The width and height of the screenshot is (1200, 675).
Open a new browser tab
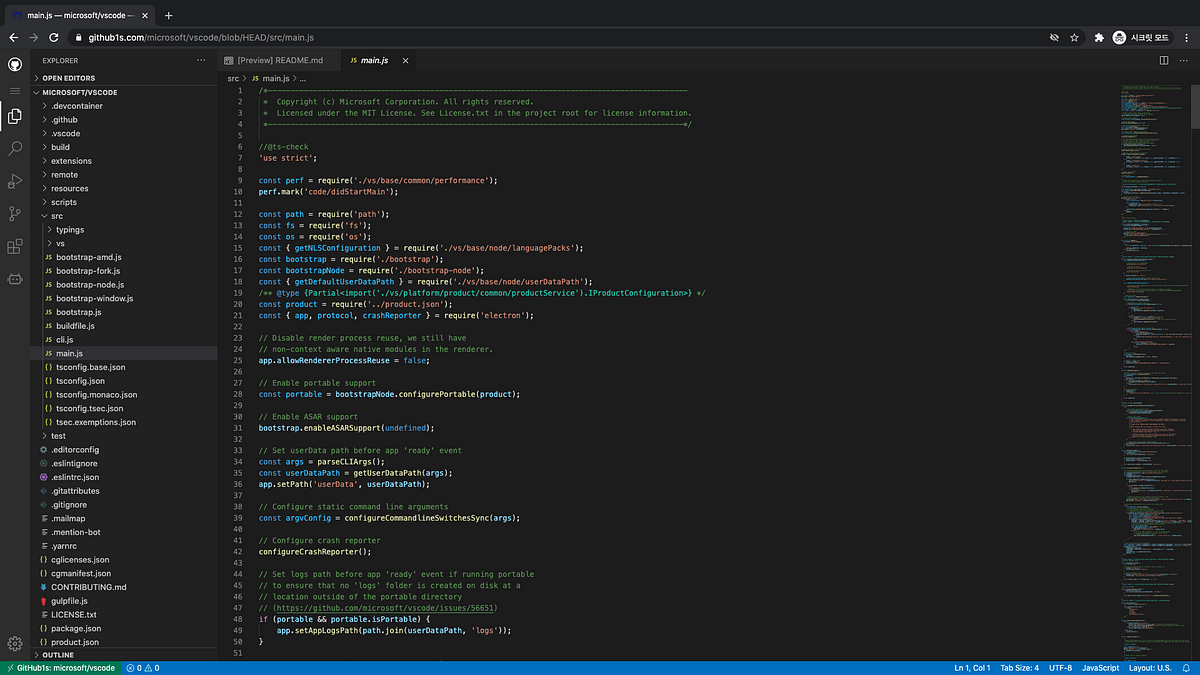coord(168,16)
